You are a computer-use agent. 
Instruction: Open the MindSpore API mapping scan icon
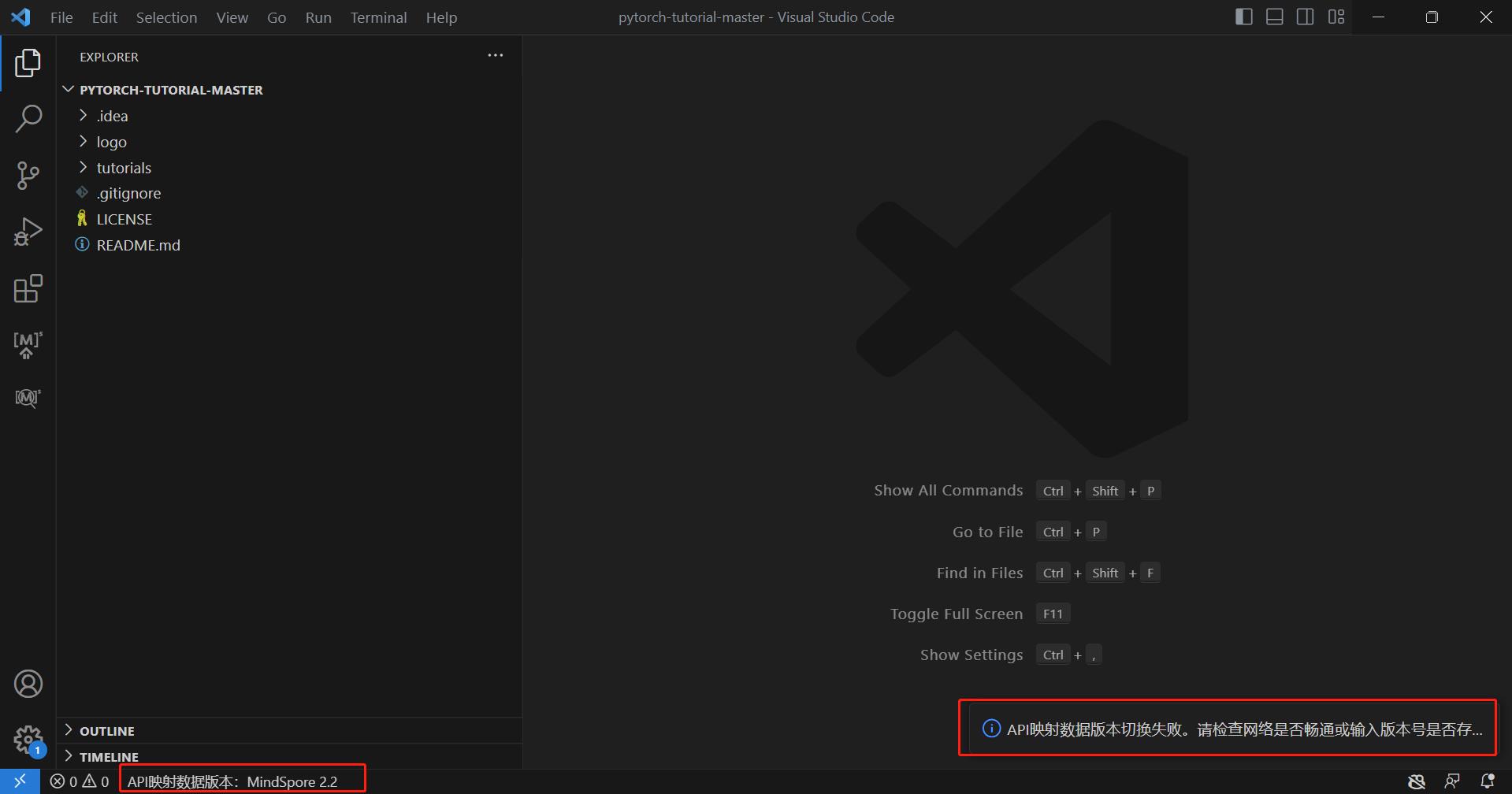point(28,345)
